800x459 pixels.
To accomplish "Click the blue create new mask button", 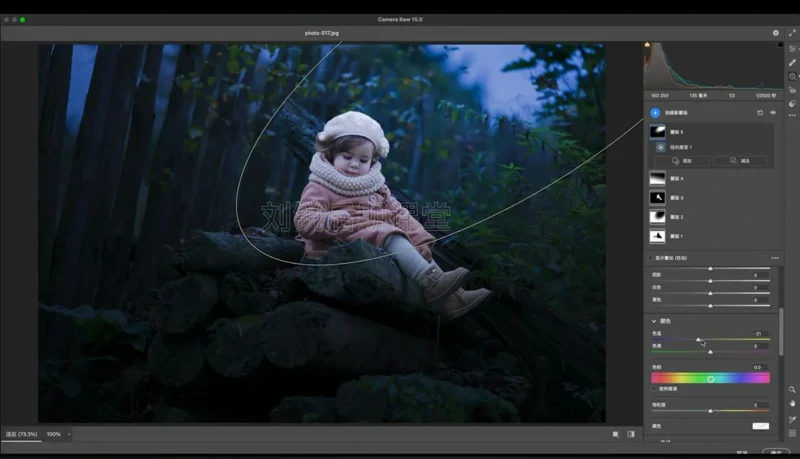I will point(655,113).
